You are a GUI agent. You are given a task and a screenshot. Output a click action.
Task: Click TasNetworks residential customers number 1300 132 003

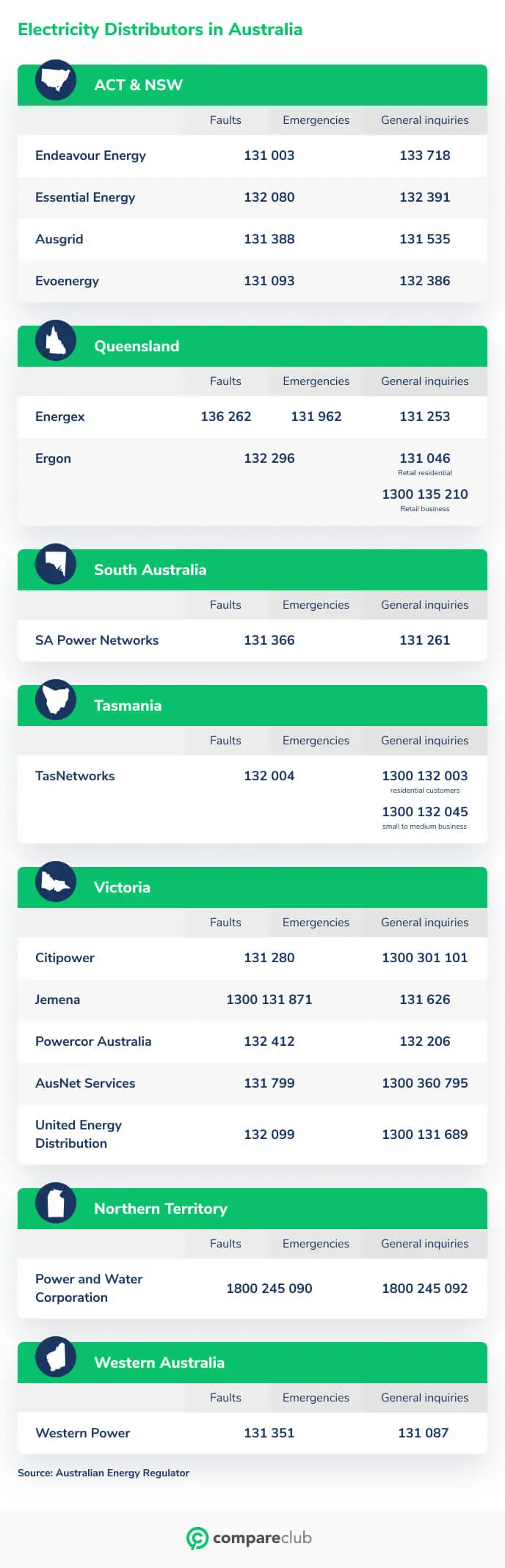point(425,776)
